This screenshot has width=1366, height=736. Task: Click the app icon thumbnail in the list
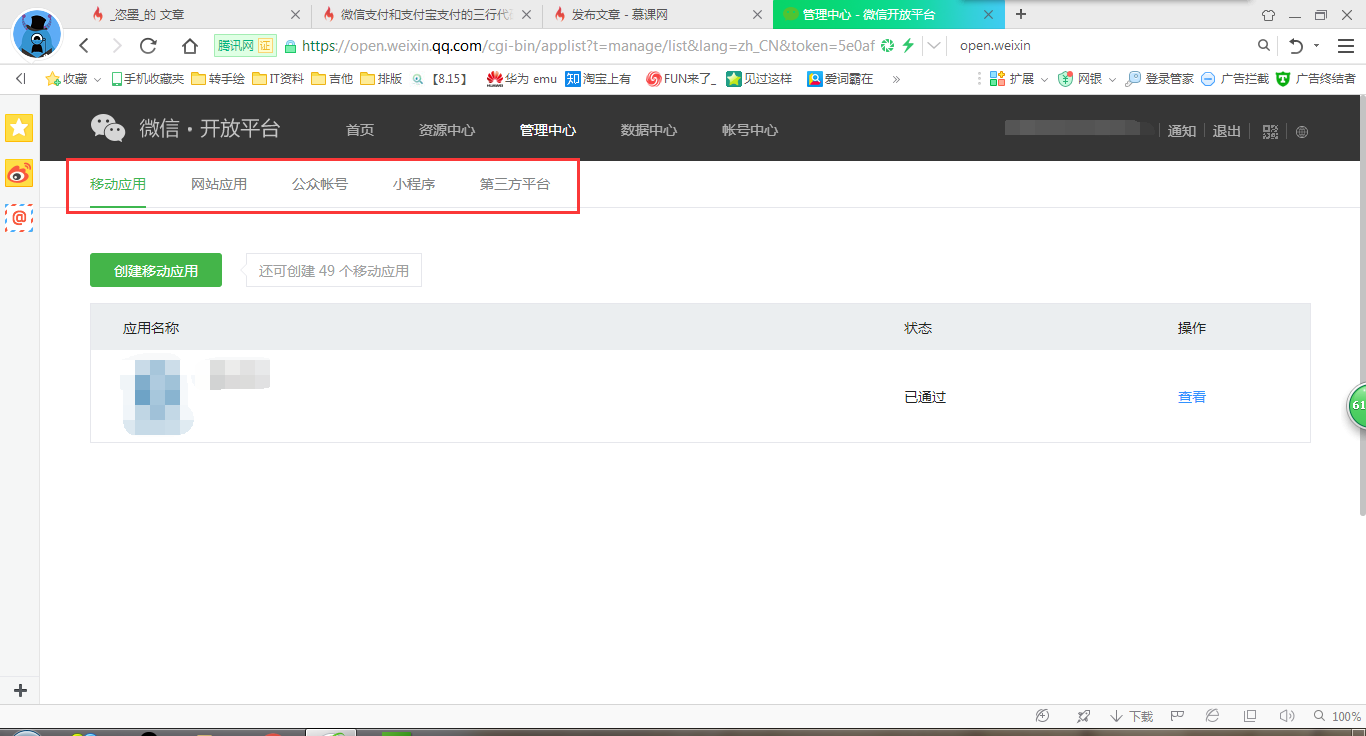[x=157, y=397]
